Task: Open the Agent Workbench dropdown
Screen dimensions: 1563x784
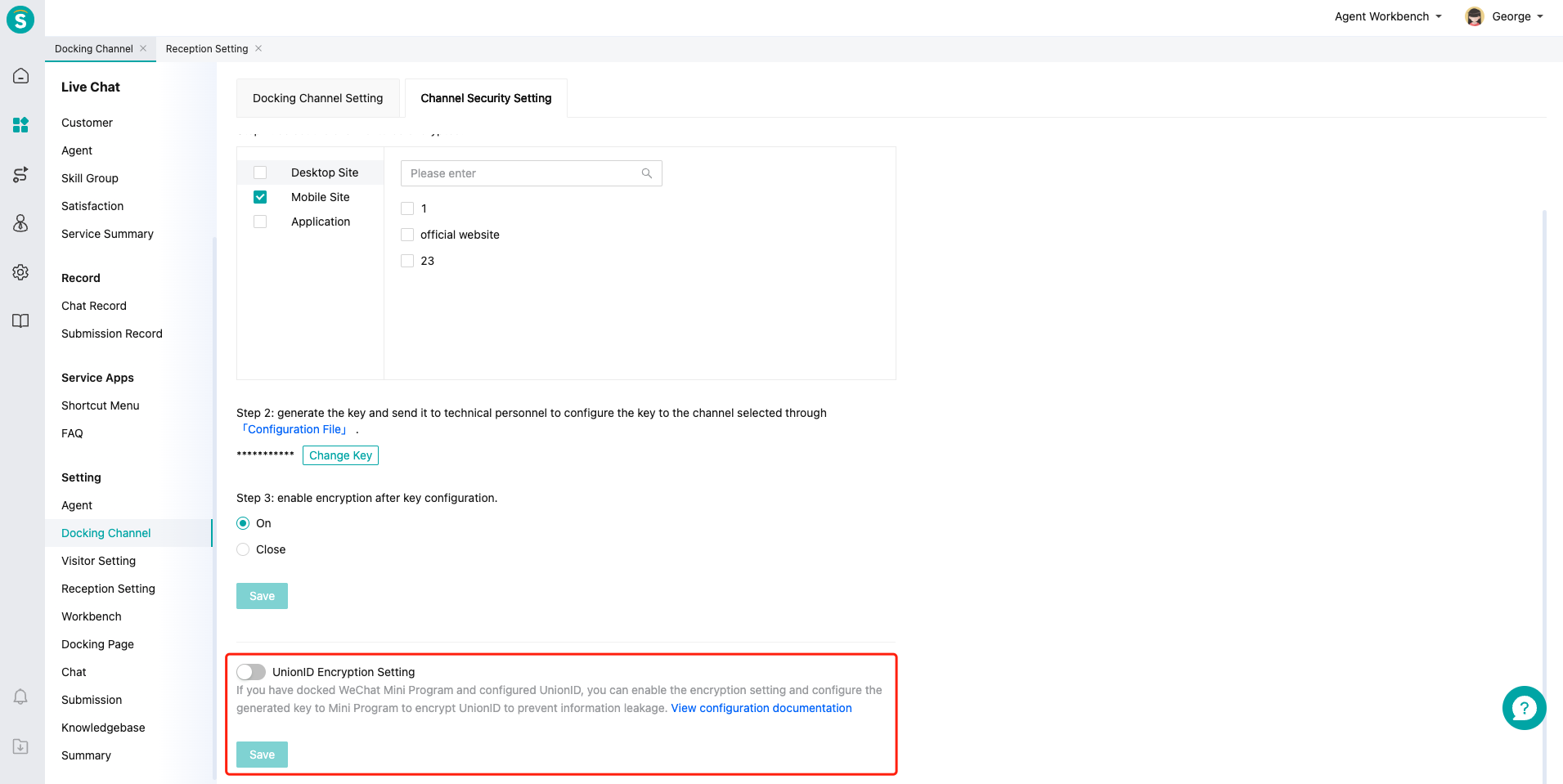Action: tap(1388, 16)
